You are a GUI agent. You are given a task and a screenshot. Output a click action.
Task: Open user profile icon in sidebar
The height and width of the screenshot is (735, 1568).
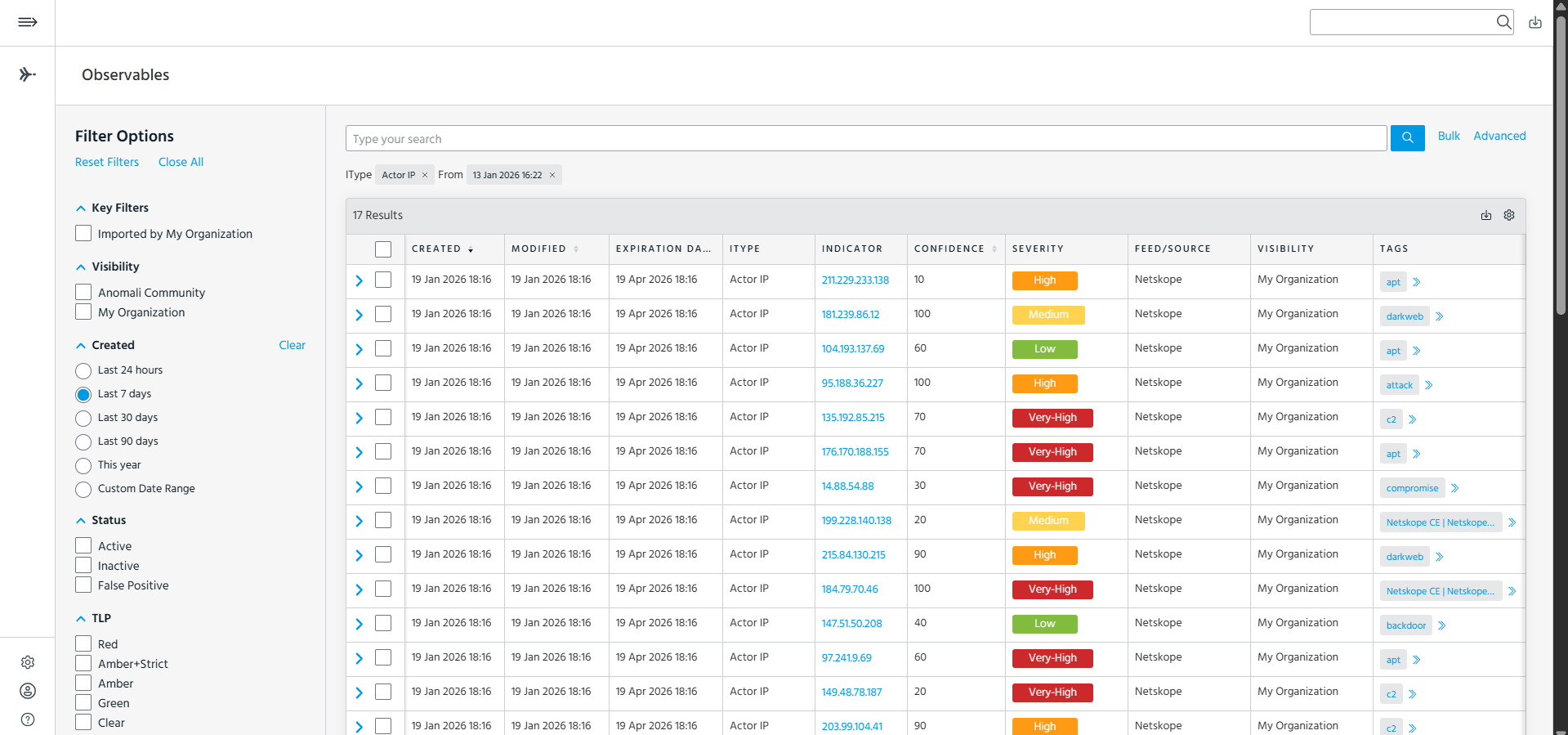coord(28,691)
